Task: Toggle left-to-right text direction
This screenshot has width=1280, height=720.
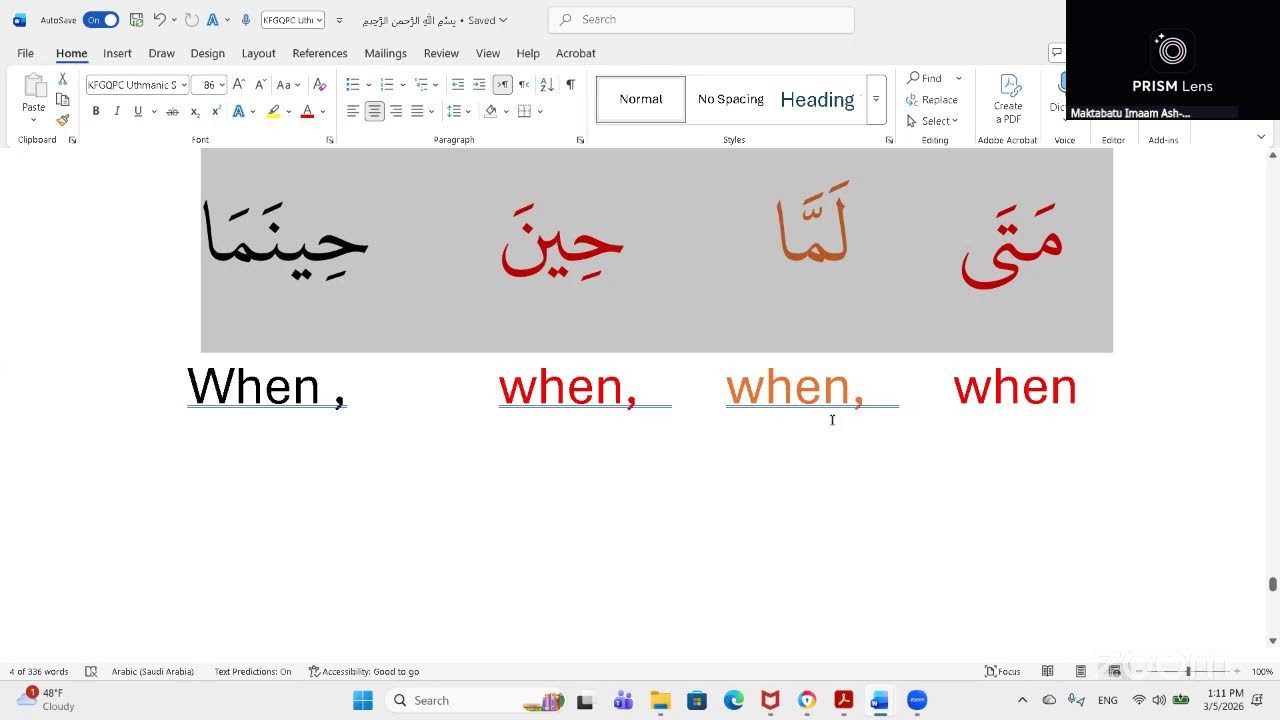Action: coord(503,85)
